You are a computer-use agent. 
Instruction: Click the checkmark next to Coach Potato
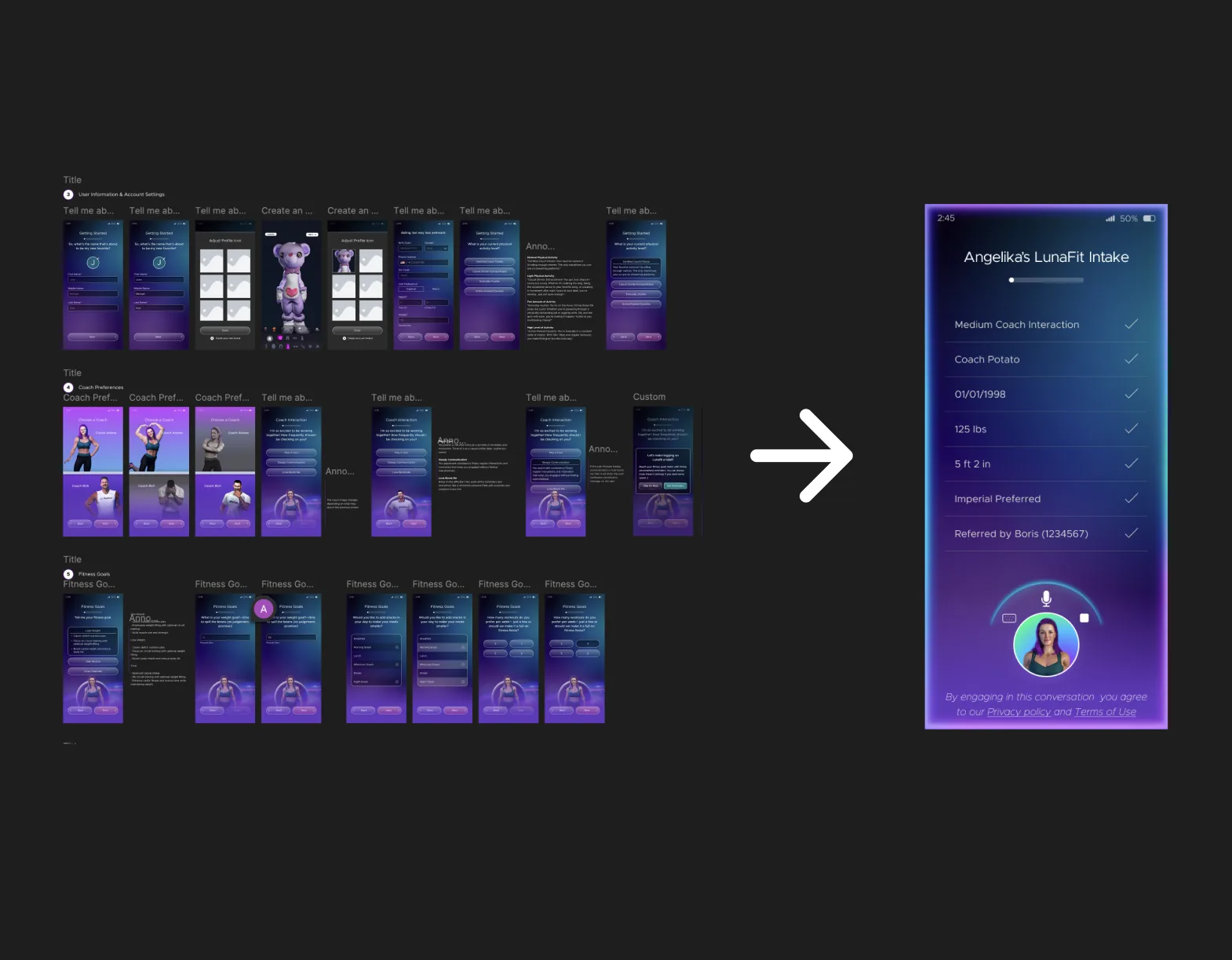(1131, 358)
